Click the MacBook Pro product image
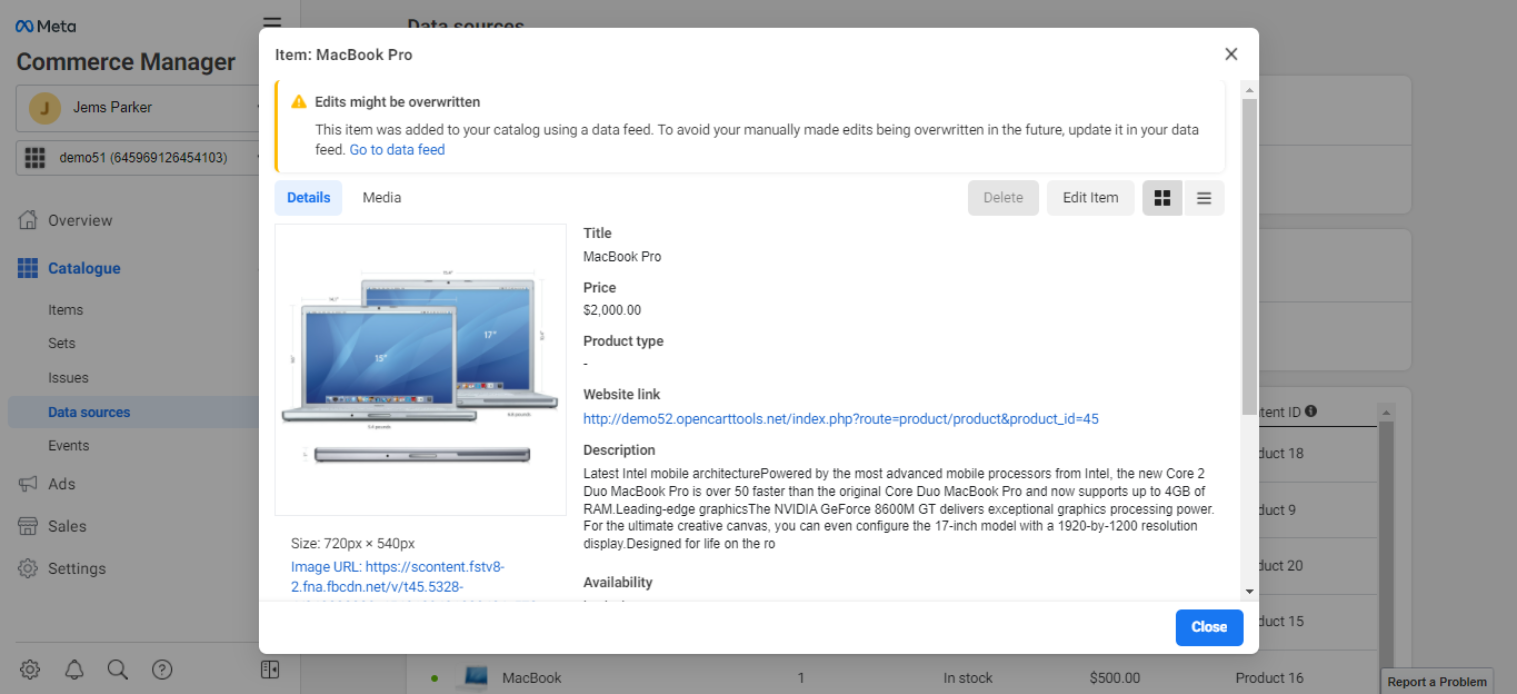The image size is (1517, 694). point(421,370)
